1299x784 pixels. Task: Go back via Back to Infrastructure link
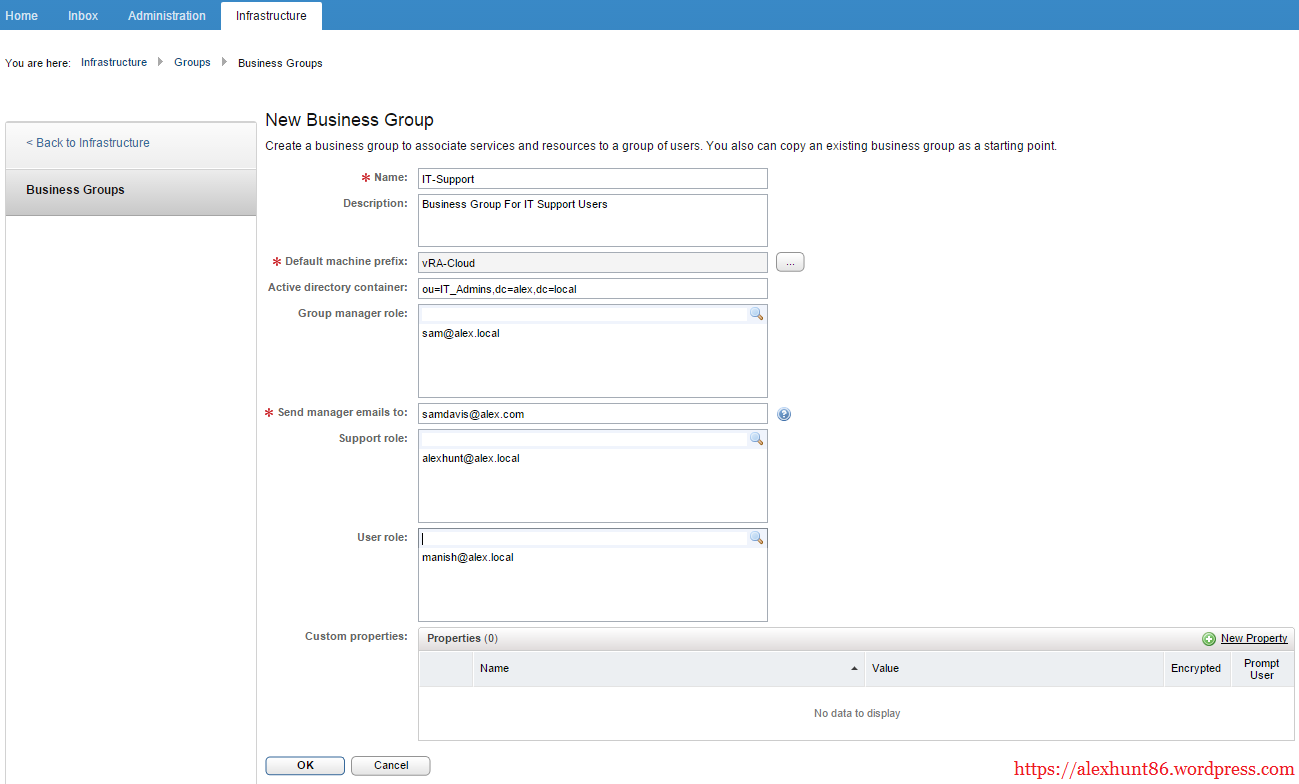point(88,143)
